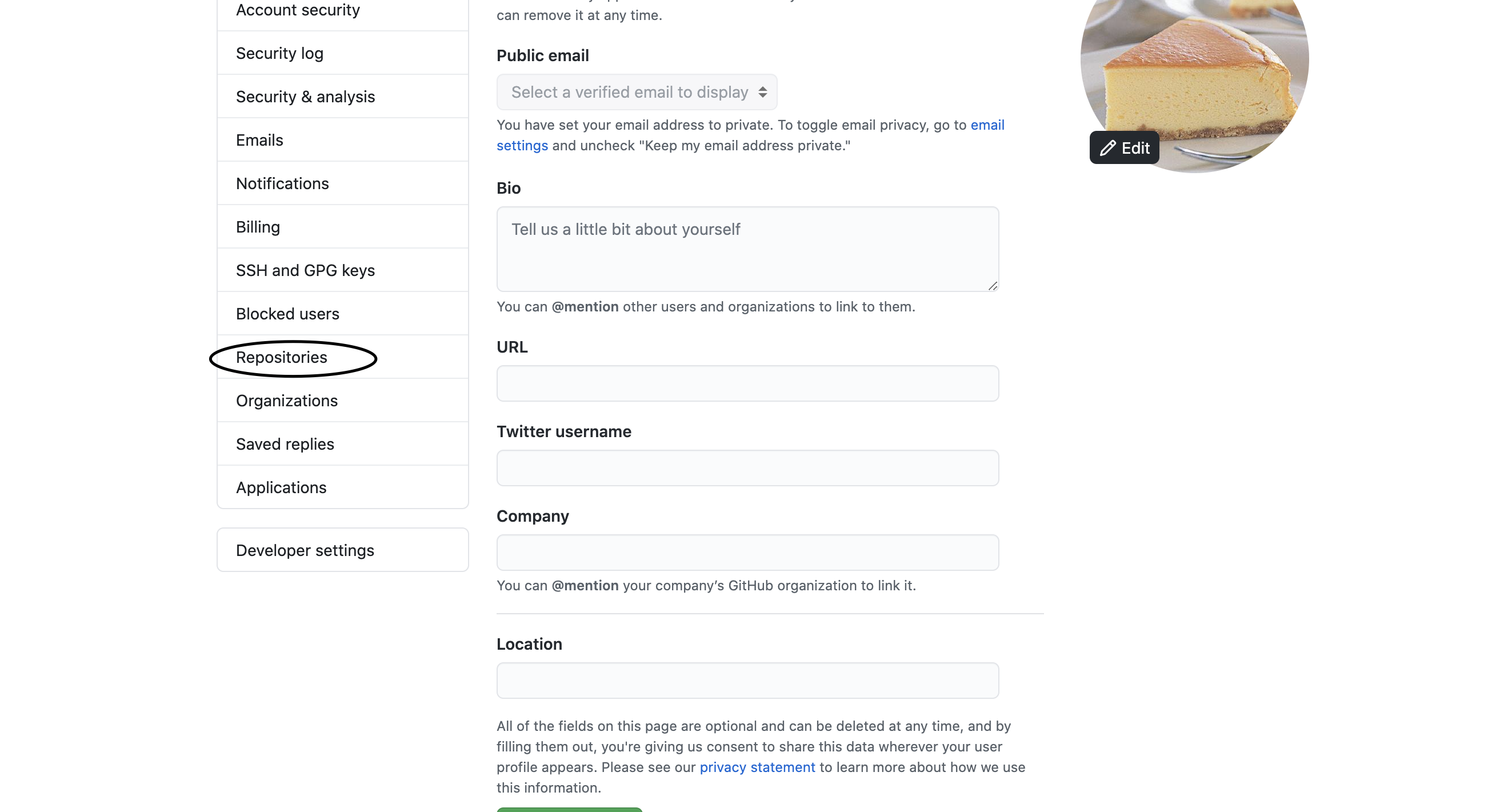The image size is (1504, 812).
Task: Open Repositories settings
Action: pos(281,357)
